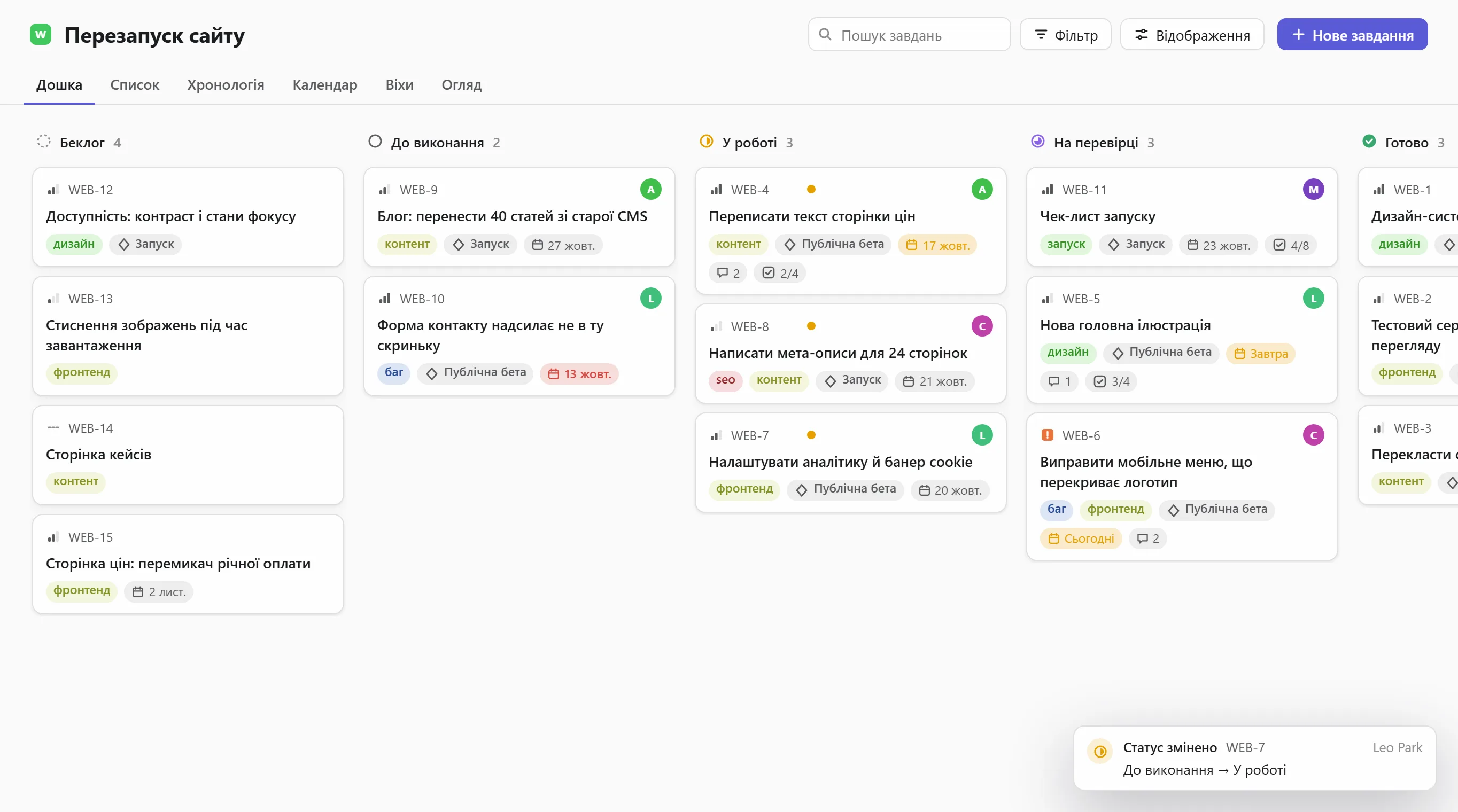Open the Відображення display options
The image size is (1458, 812).
(1192, 35)
